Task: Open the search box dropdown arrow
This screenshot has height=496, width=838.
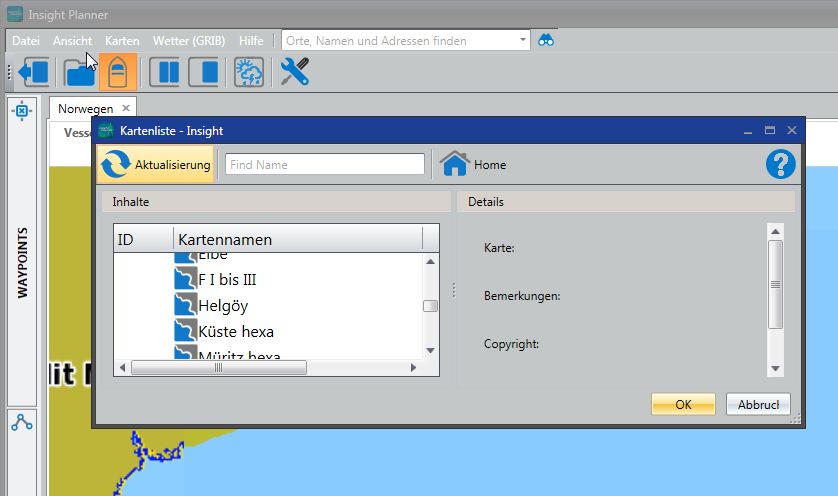Action: tap(524, 41)
